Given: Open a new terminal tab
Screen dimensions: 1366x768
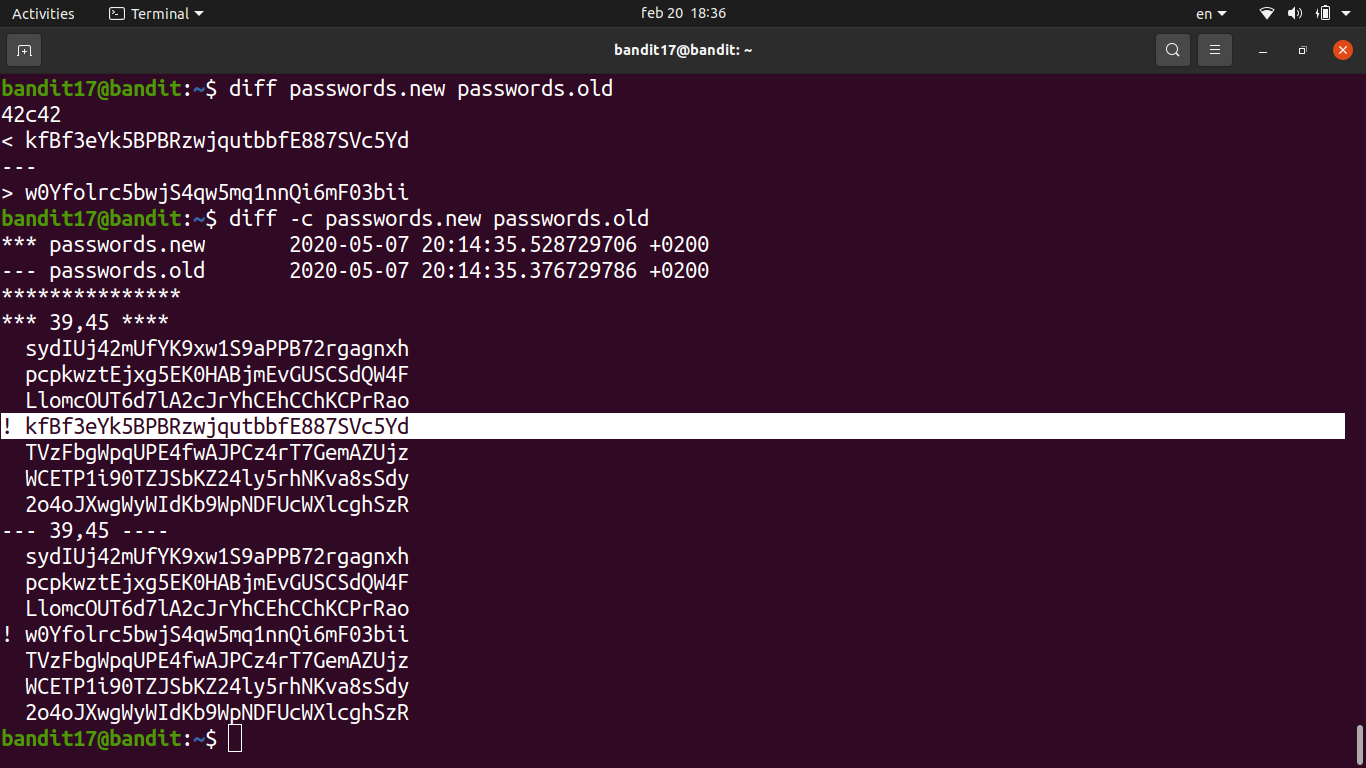Looking at the screenshot, I should tap(24, 50).
